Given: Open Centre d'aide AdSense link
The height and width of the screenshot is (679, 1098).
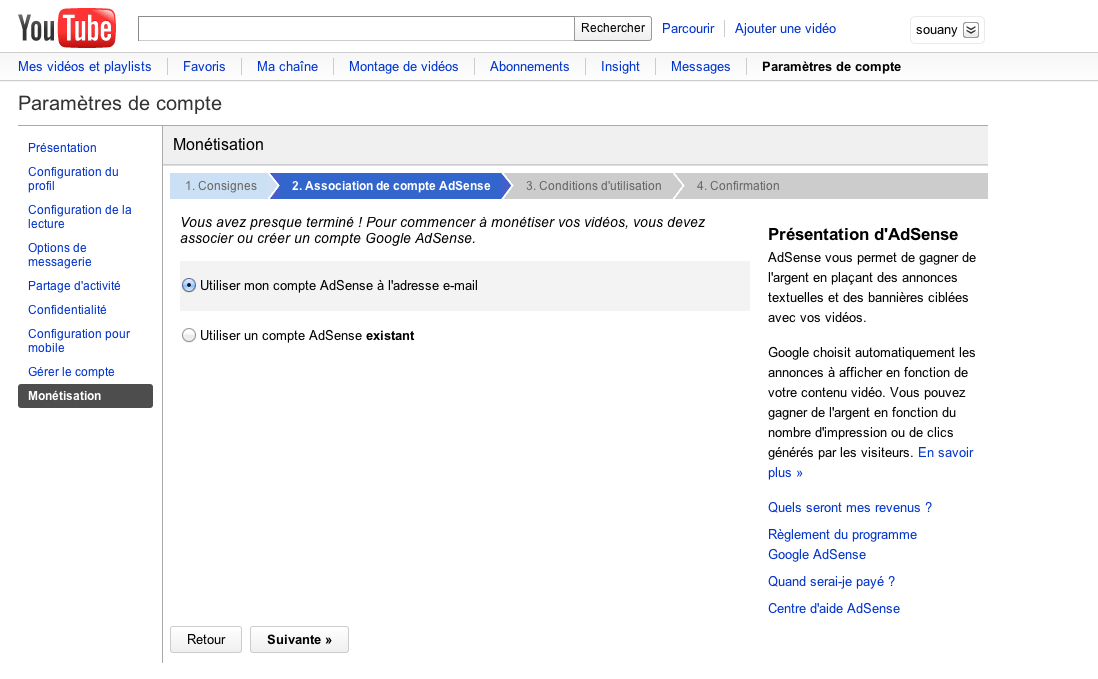Looking at the screenshot, I should coord(833,608).
